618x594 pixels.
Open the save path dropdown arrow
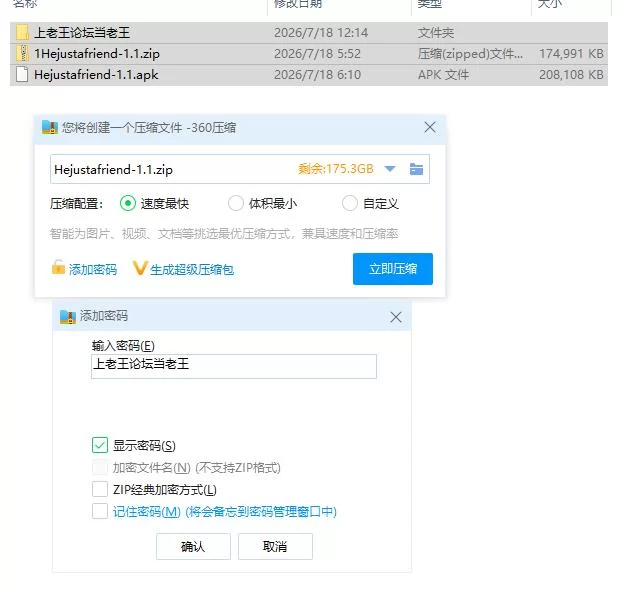pos(389,169)
